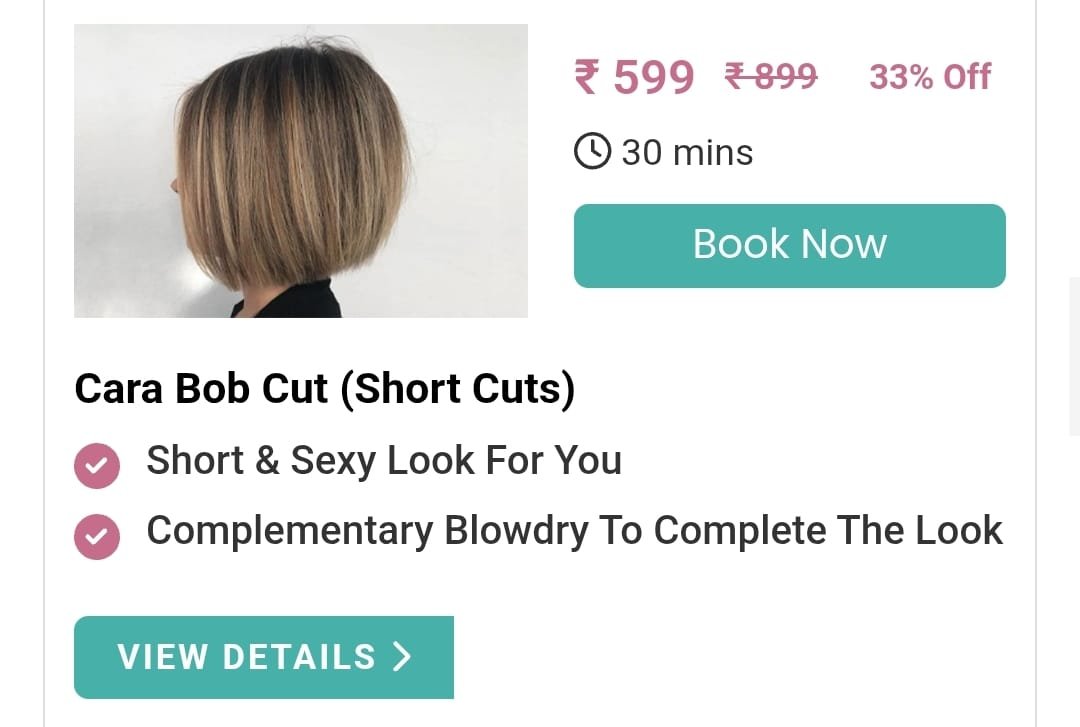Click the rupee symbol before 599
Image resolution: width=1080 pixels, height=727 pixels.
pyautogui.click(x=587, y=76)
